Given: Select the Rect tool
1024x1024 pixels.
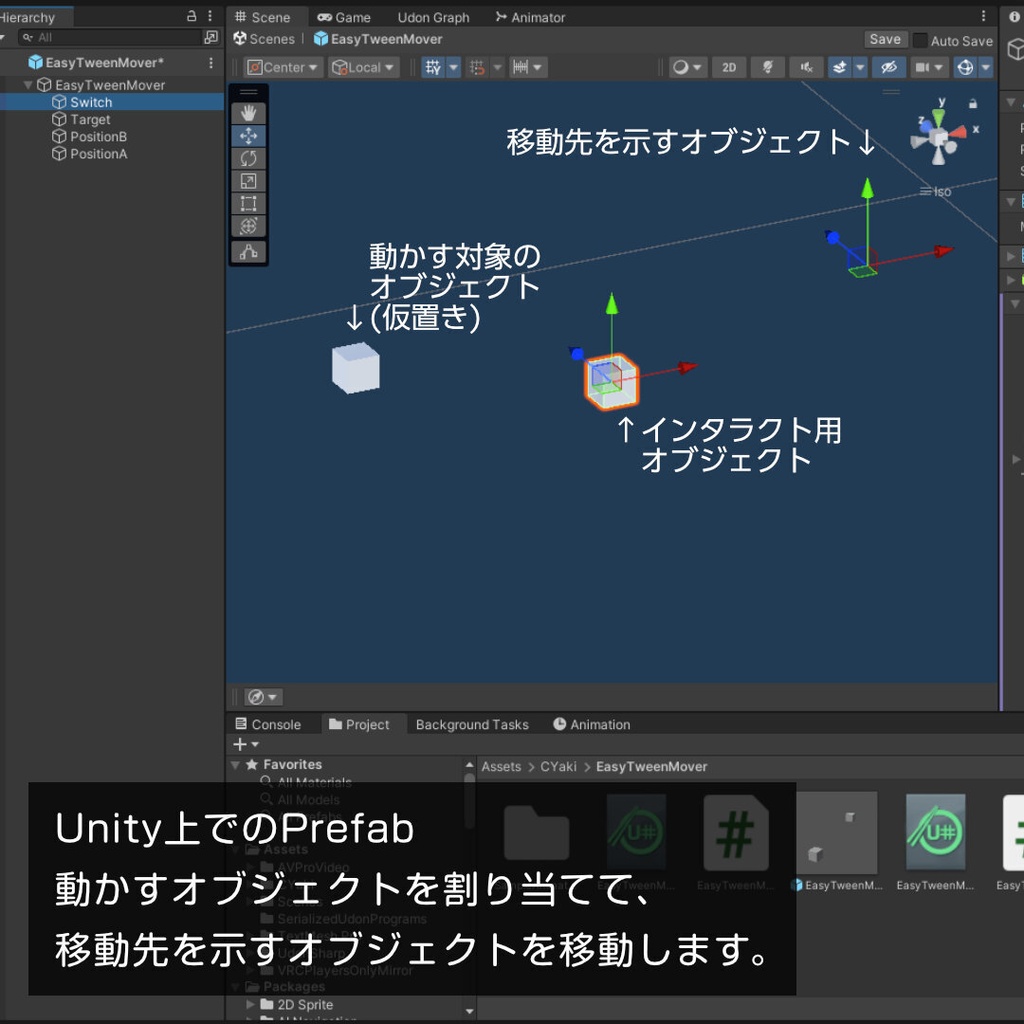Looking at the screenshot, I should 248,203.
